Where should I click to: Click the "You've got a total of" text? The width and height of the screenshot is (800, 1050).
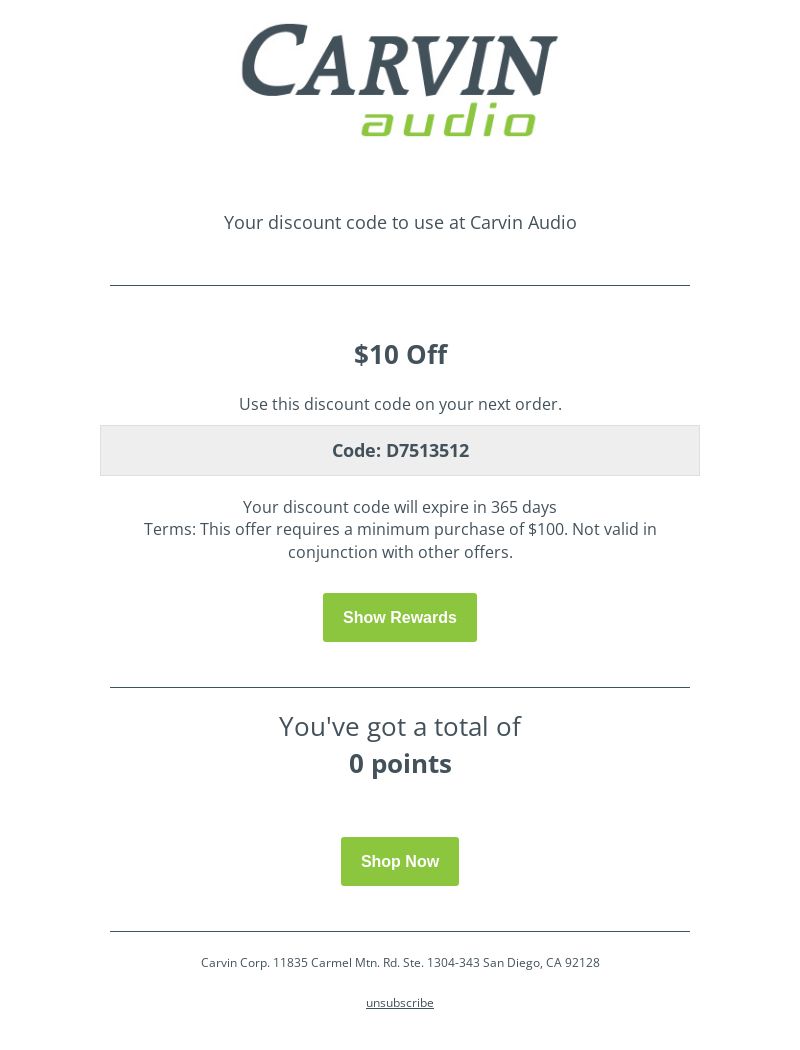click(400, 727)
